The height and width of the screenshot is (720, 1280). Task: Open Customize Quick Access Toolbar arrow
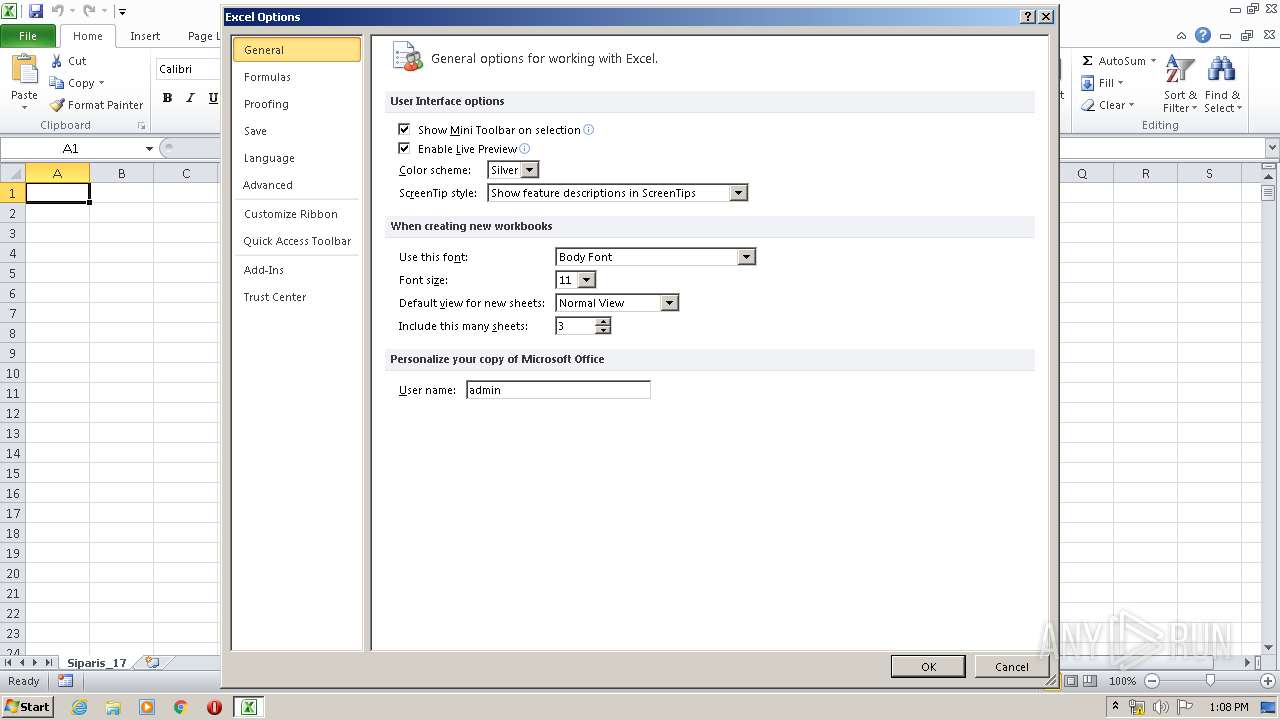[x=121, y=12]
